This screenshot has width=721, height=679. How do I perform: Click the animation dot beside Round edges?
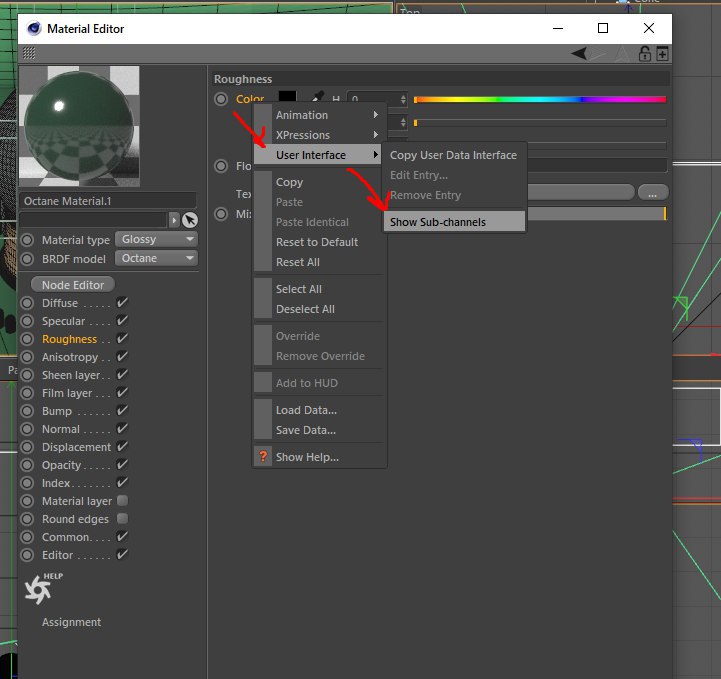point(27,519)
